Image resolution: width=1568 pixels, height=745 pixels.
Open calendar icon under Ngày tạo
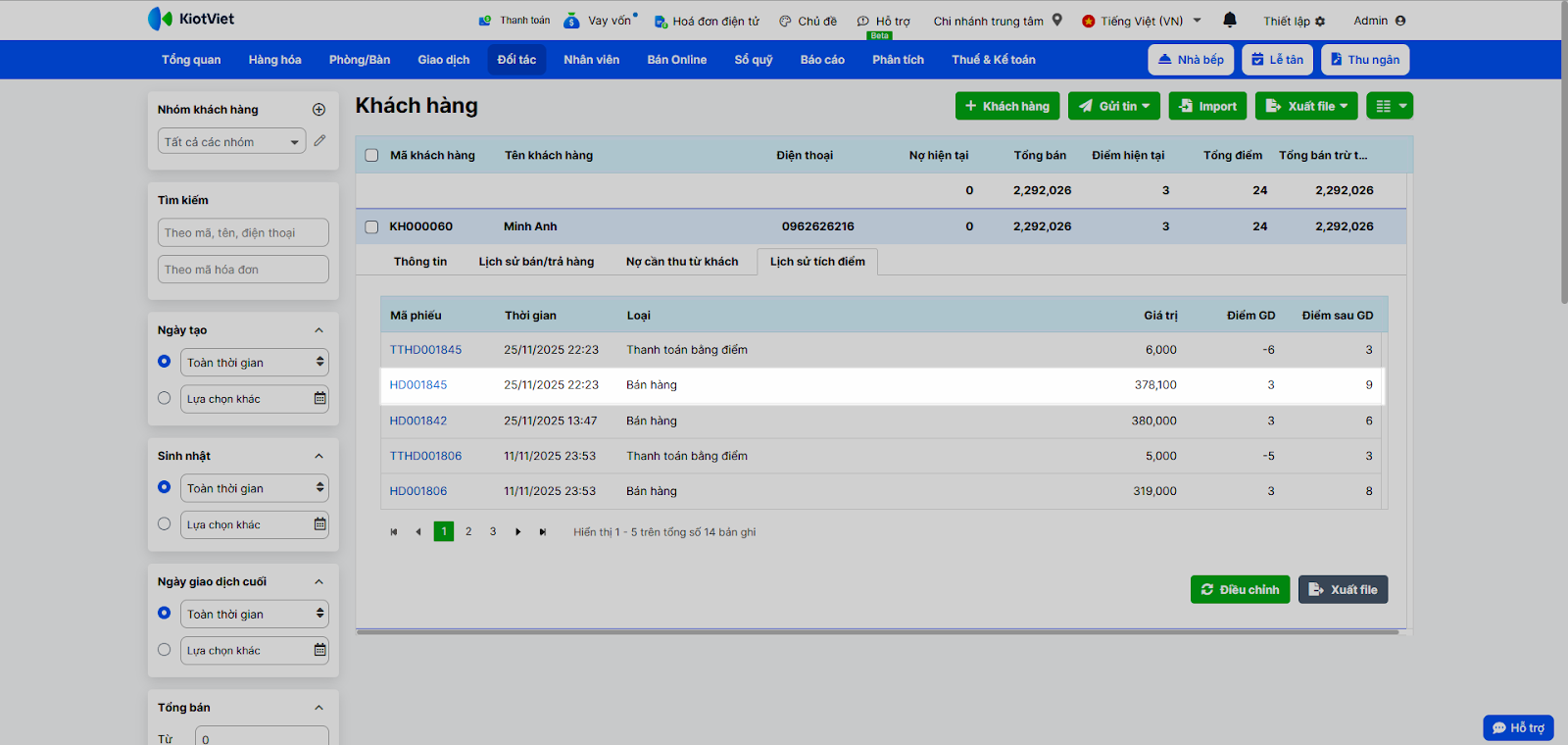(319, 399)
